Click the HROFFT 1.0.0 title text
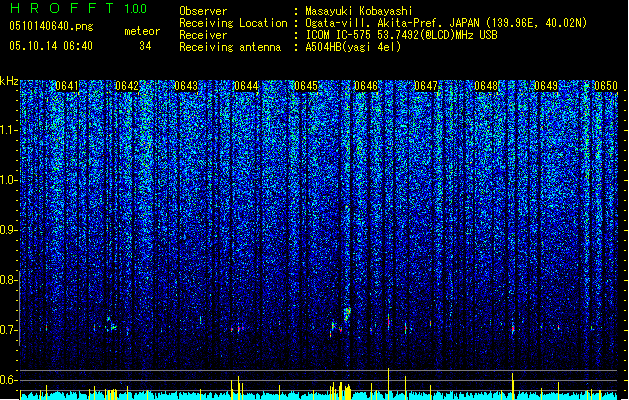629x400 pixels. 78,8
